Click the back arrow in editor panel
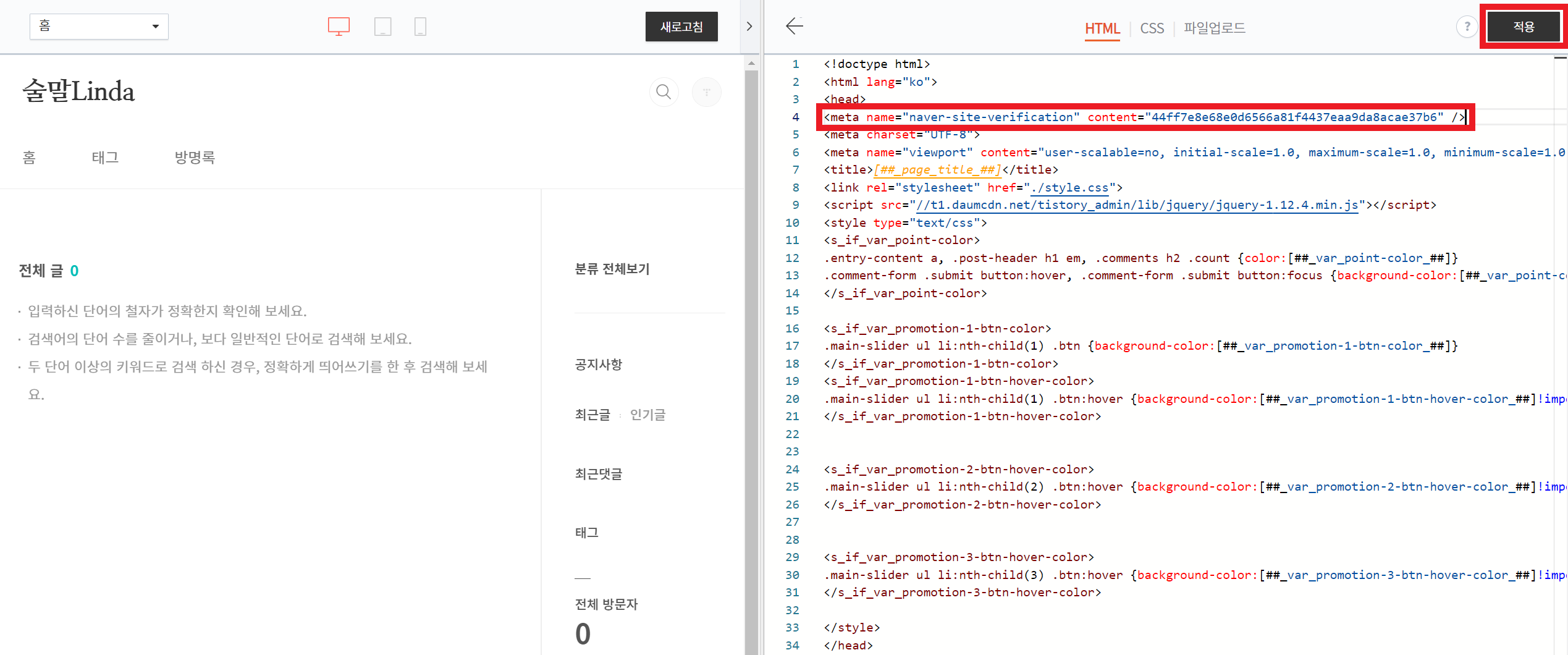Screen dimensions: 1568x655 tap(795, 26)
